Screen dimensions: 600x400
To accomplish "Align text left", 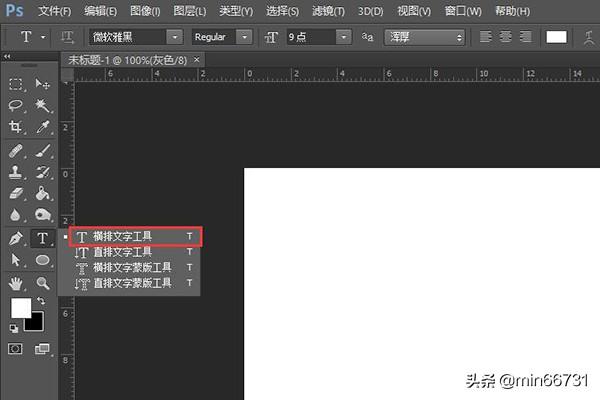I will pyautogui.click(x=486, y=37).
